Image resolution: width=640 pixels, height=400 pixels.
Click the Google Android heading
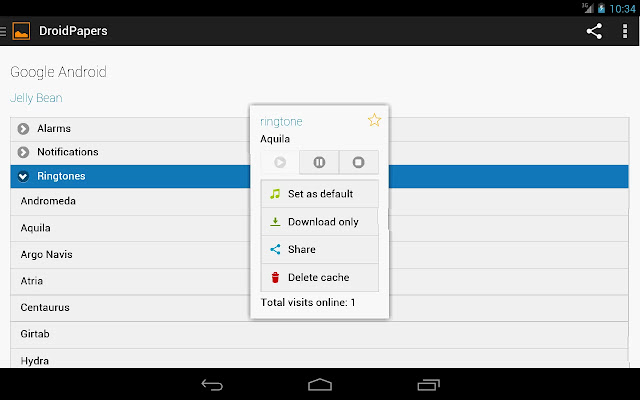(x=58, y=72)
